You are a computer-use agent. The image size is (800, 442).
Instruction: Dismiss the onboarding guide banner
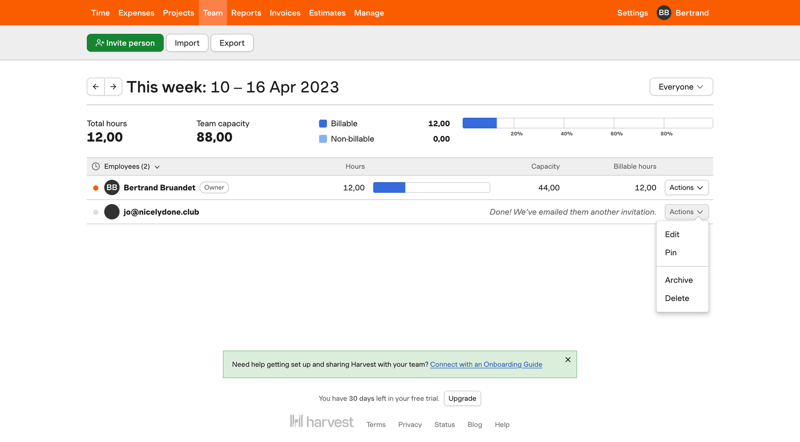[x=568, y=360]
